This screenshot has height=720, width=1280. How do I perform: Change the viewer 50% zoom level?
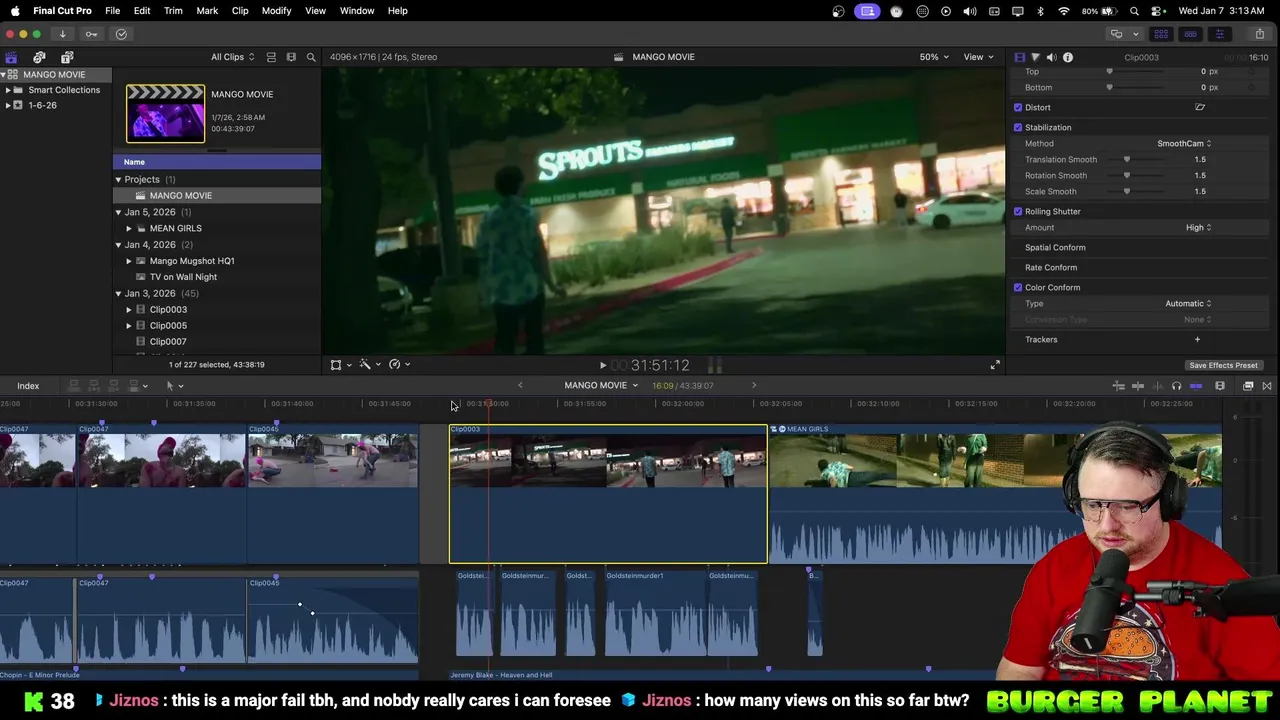(933, 57)
